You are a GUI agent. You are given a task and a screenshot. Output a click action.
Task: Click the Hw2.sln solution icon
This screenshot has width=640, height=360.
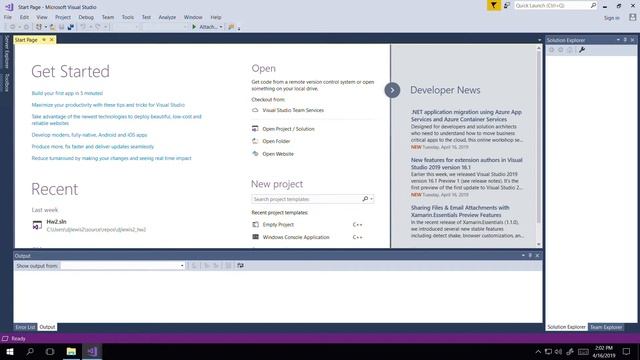[37, 225]
